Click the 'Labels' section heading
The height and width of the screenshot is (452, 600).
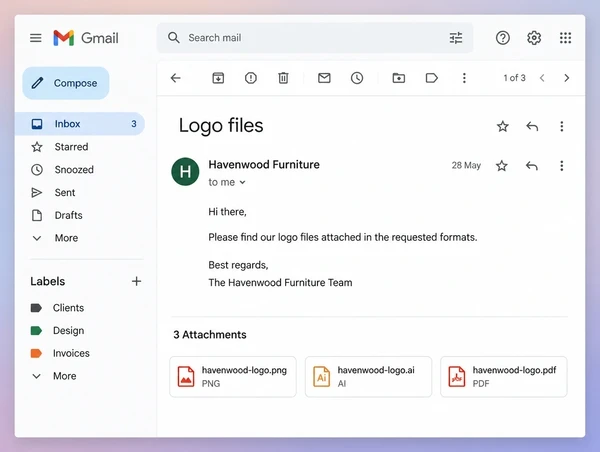(48, 281)
